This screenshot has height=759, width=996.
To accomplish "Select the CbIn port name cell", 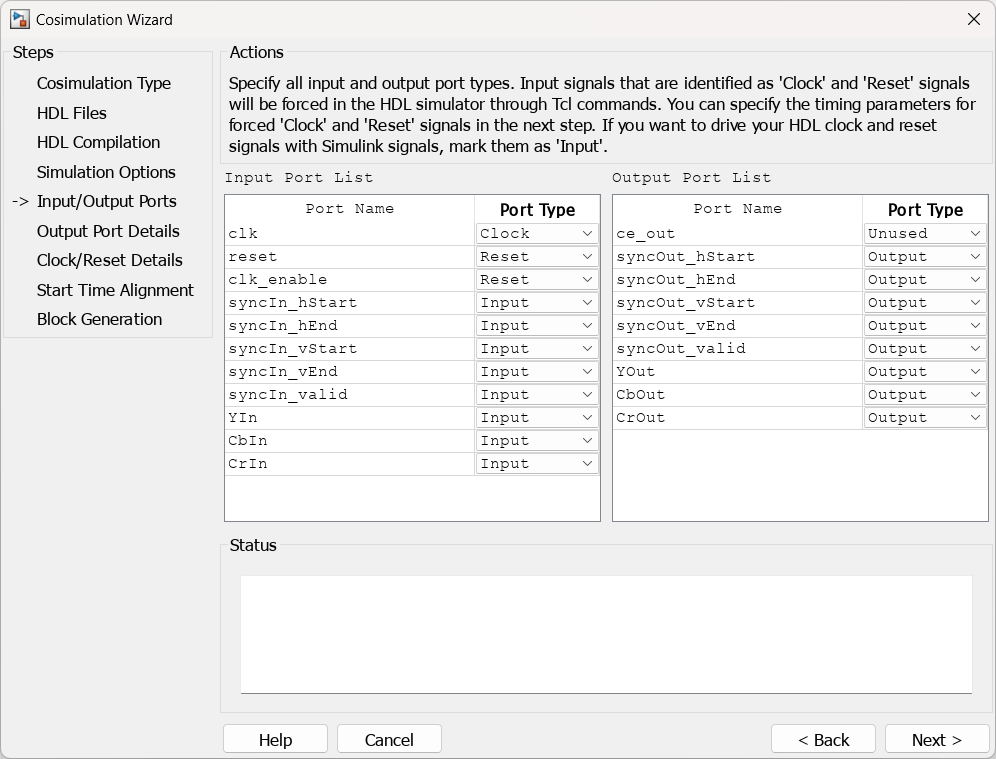I will click(x=349, y=440).
